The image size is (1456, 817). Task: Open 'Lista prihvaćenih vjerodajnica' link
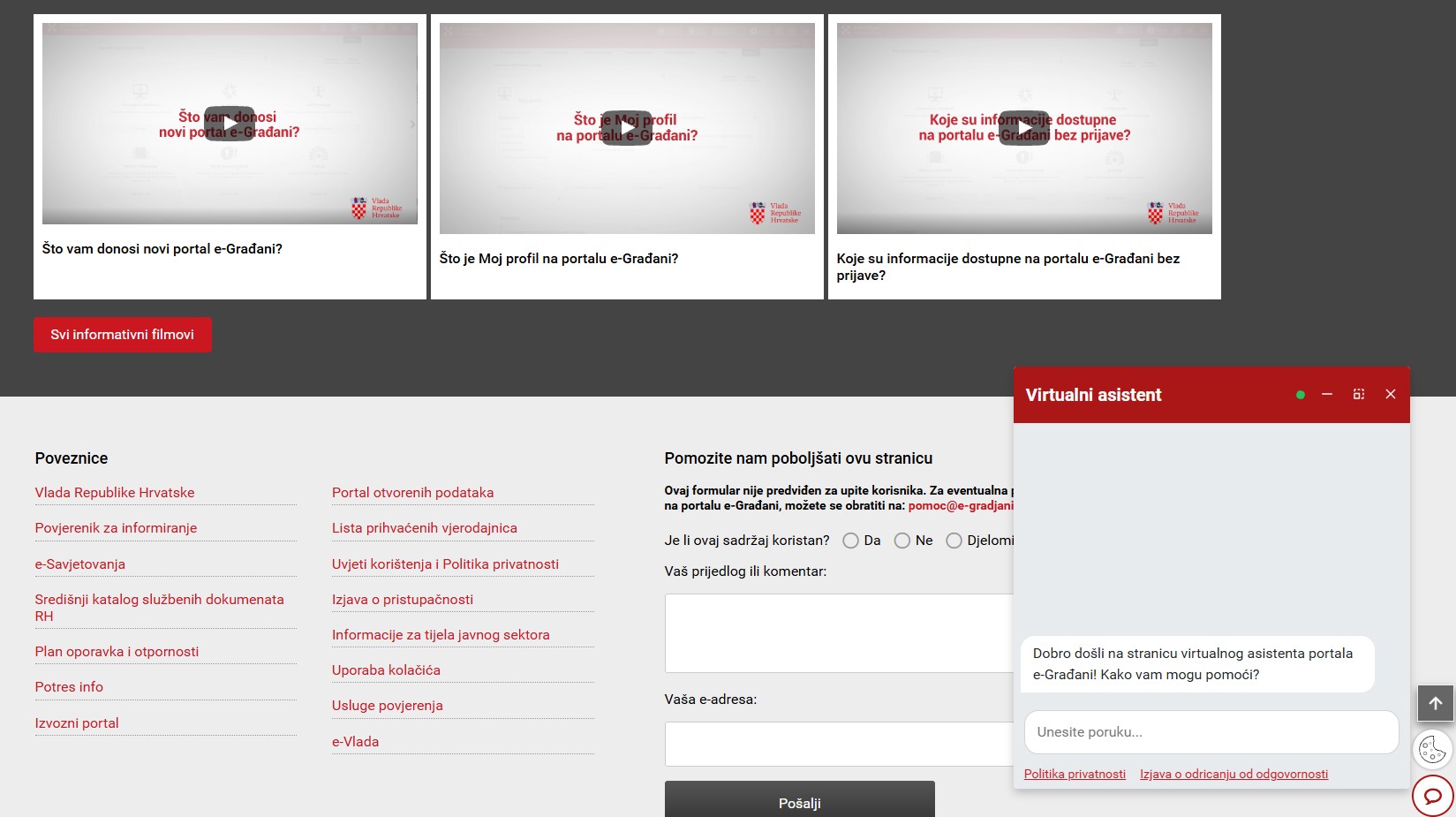tap(425, 528)
